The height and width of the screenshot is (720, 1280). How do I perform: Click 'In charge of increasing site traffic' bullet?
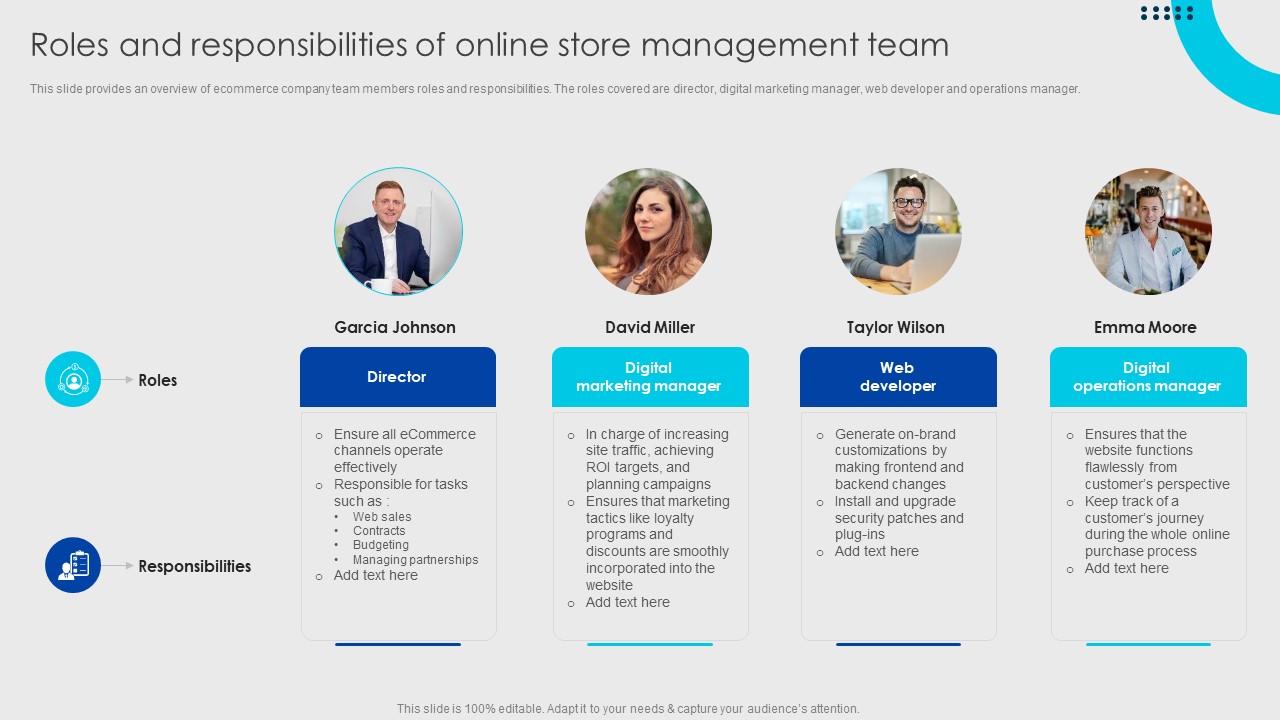pos(658,459)
